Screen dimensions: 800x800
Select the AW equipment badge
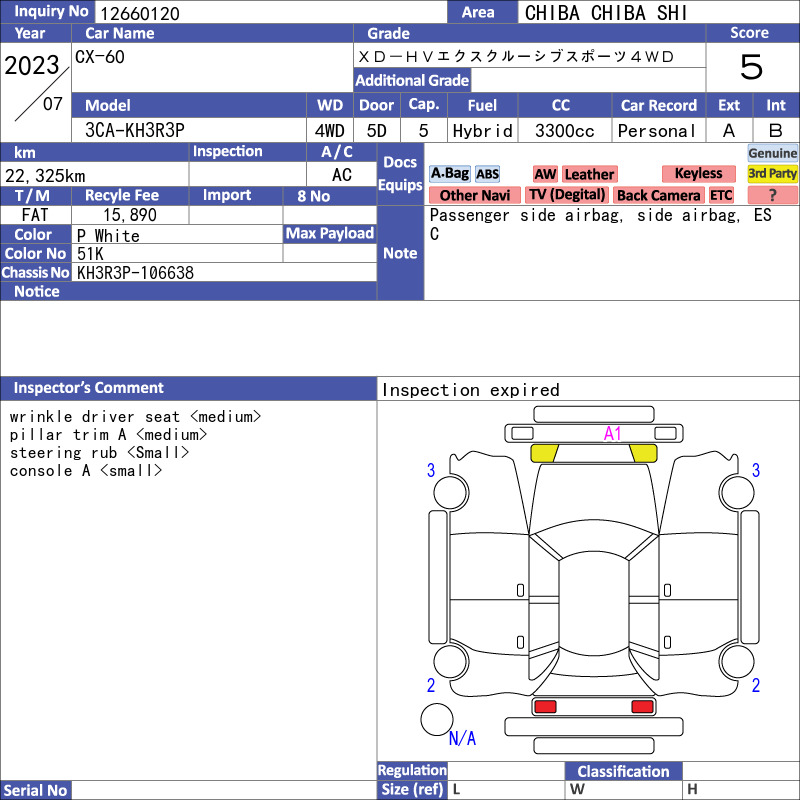pyautogui.click(x=545, y=174)
